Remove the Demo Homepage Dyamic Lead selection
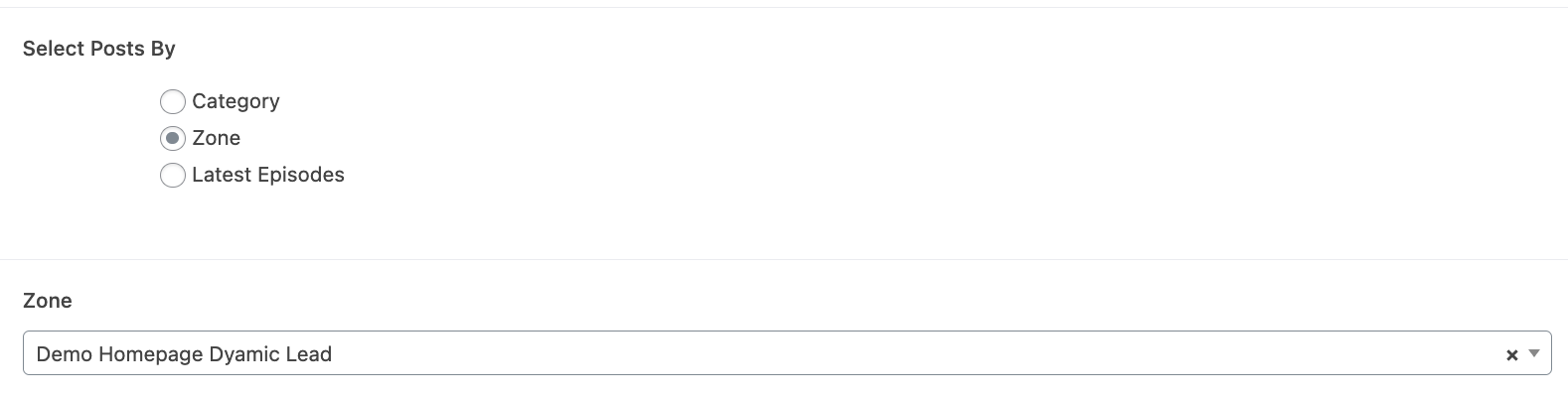Image resolution: width=1568 pixels, height=399 pixels. pyautogui.click(x=1511, y=354)
